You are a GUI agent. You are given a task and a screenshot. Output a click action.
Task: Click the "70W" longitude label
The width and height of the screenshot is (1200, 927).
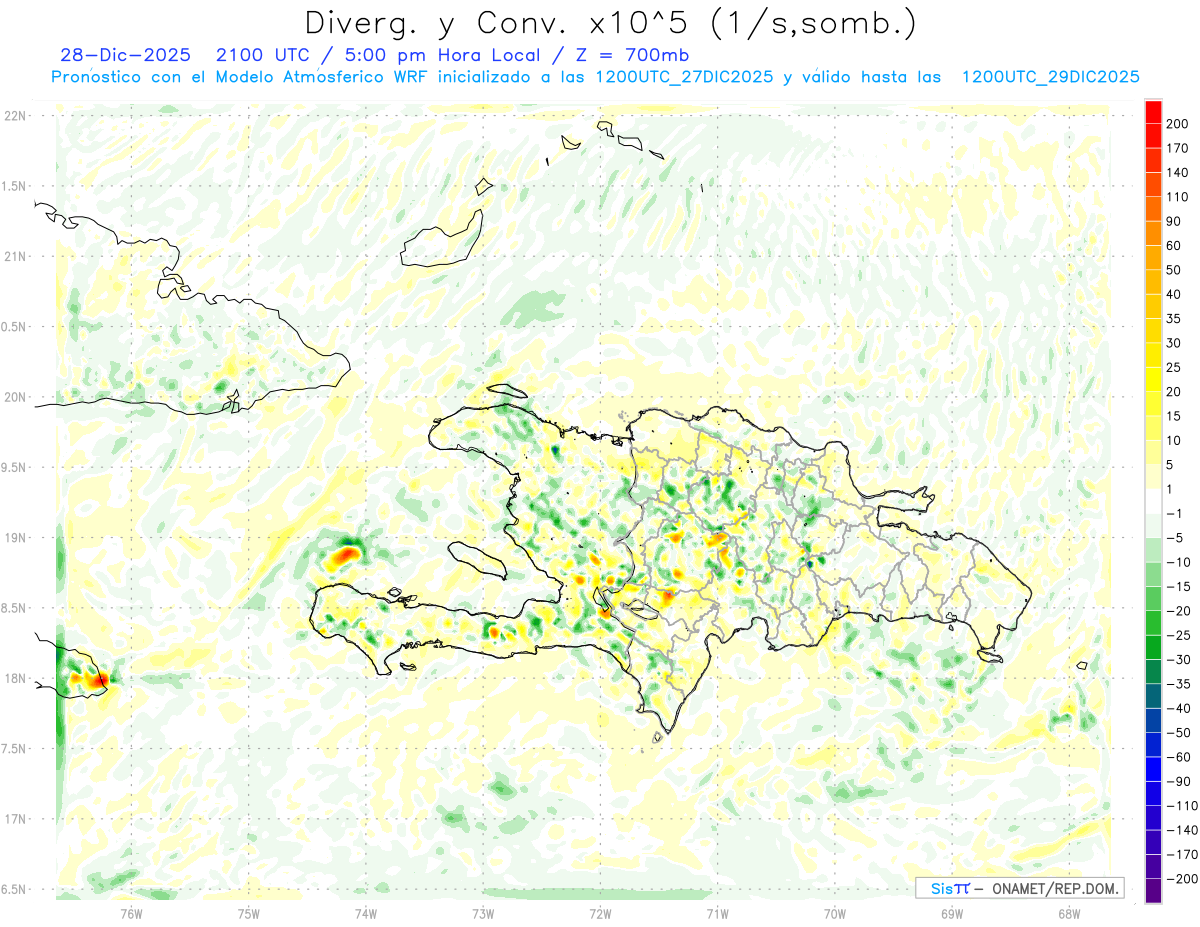pos(835,912)
